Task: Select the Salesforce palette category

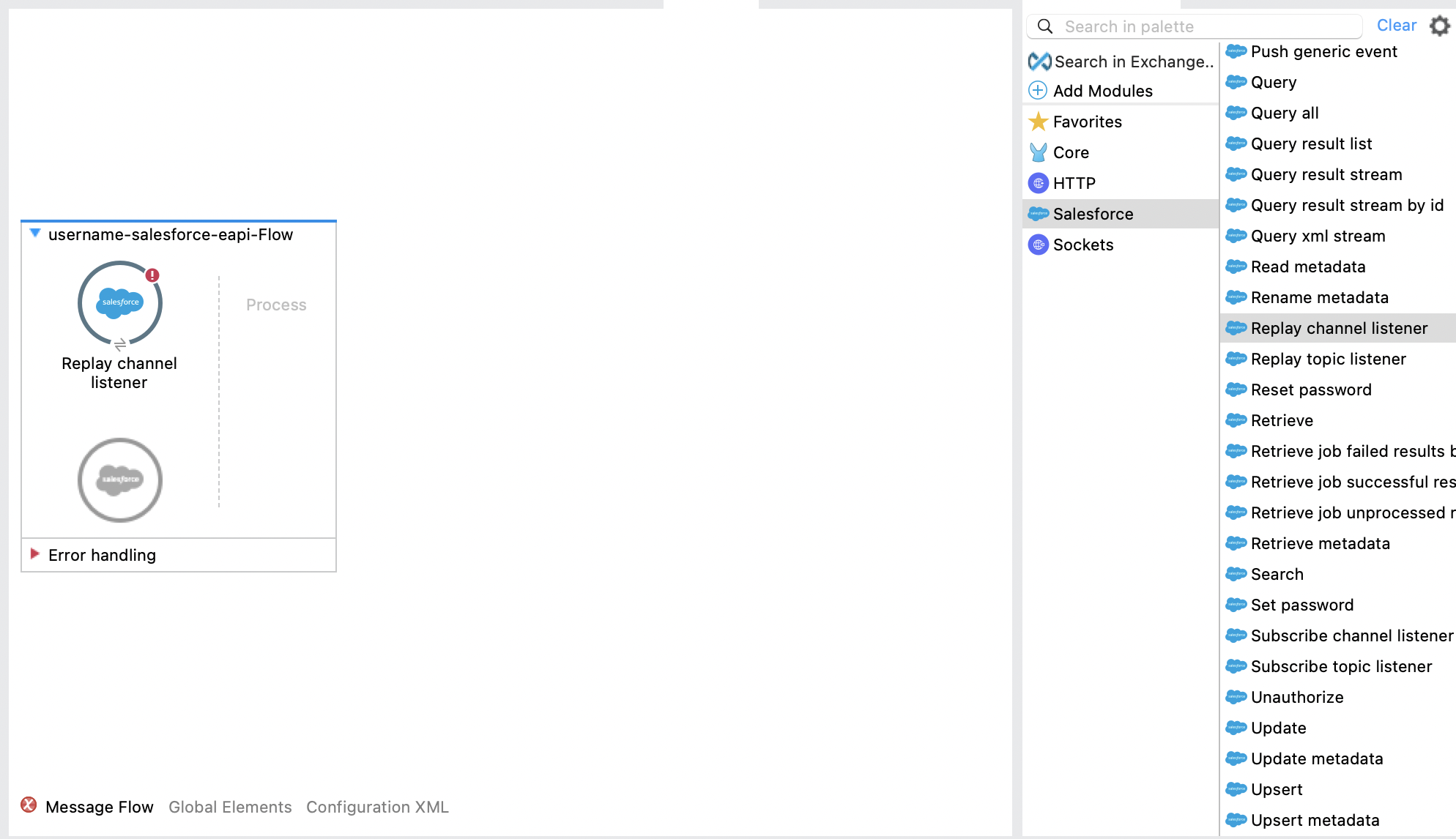Action: [x=1121, y=214]
